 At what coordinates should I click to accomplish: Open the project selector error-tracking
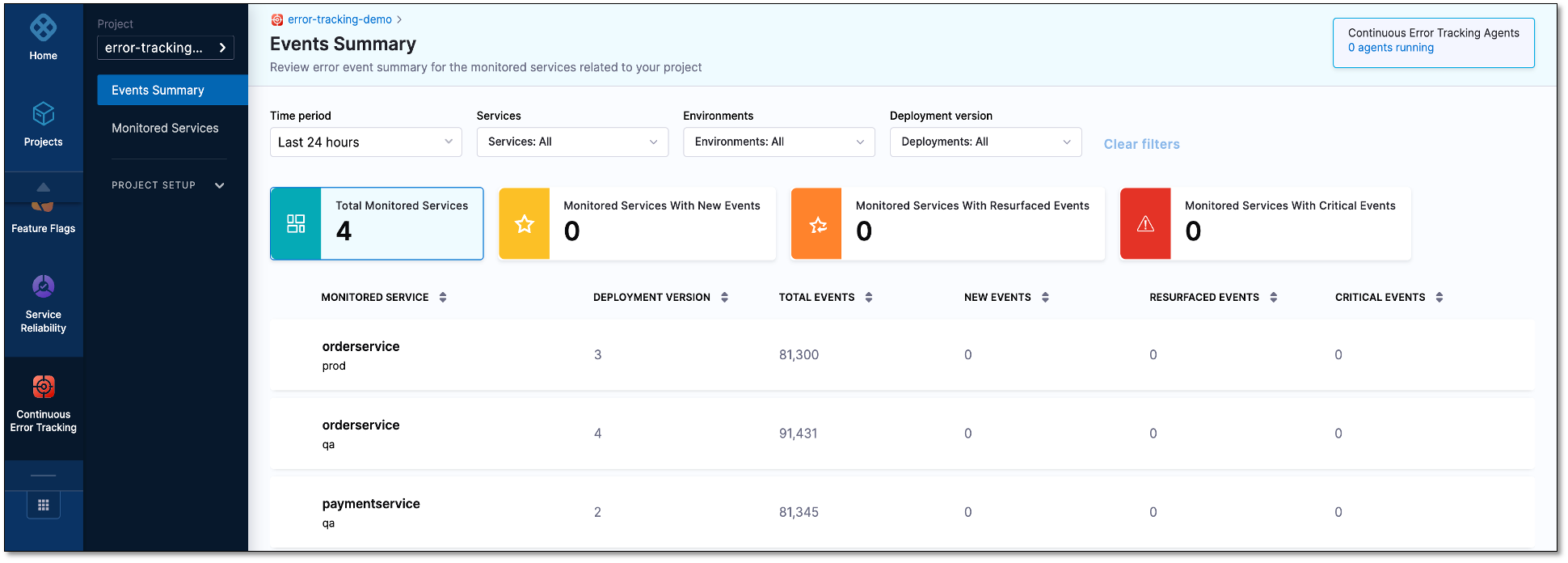(x=166, y=48)
